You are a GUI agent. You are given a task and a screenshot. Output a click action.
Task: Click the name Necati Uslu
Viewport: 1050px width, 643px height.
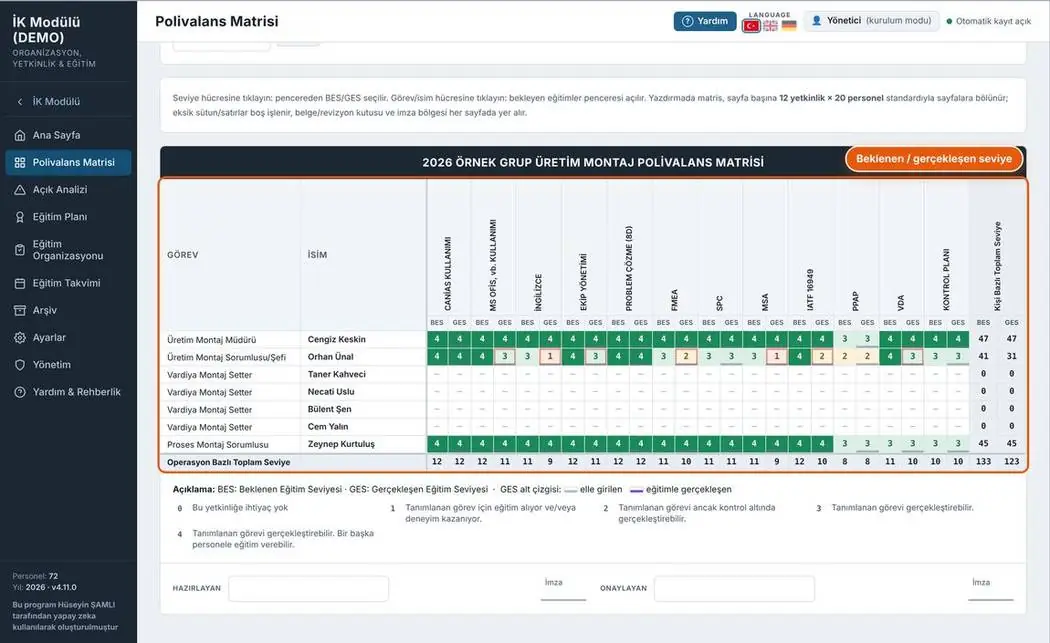click(x=331, y=392)
